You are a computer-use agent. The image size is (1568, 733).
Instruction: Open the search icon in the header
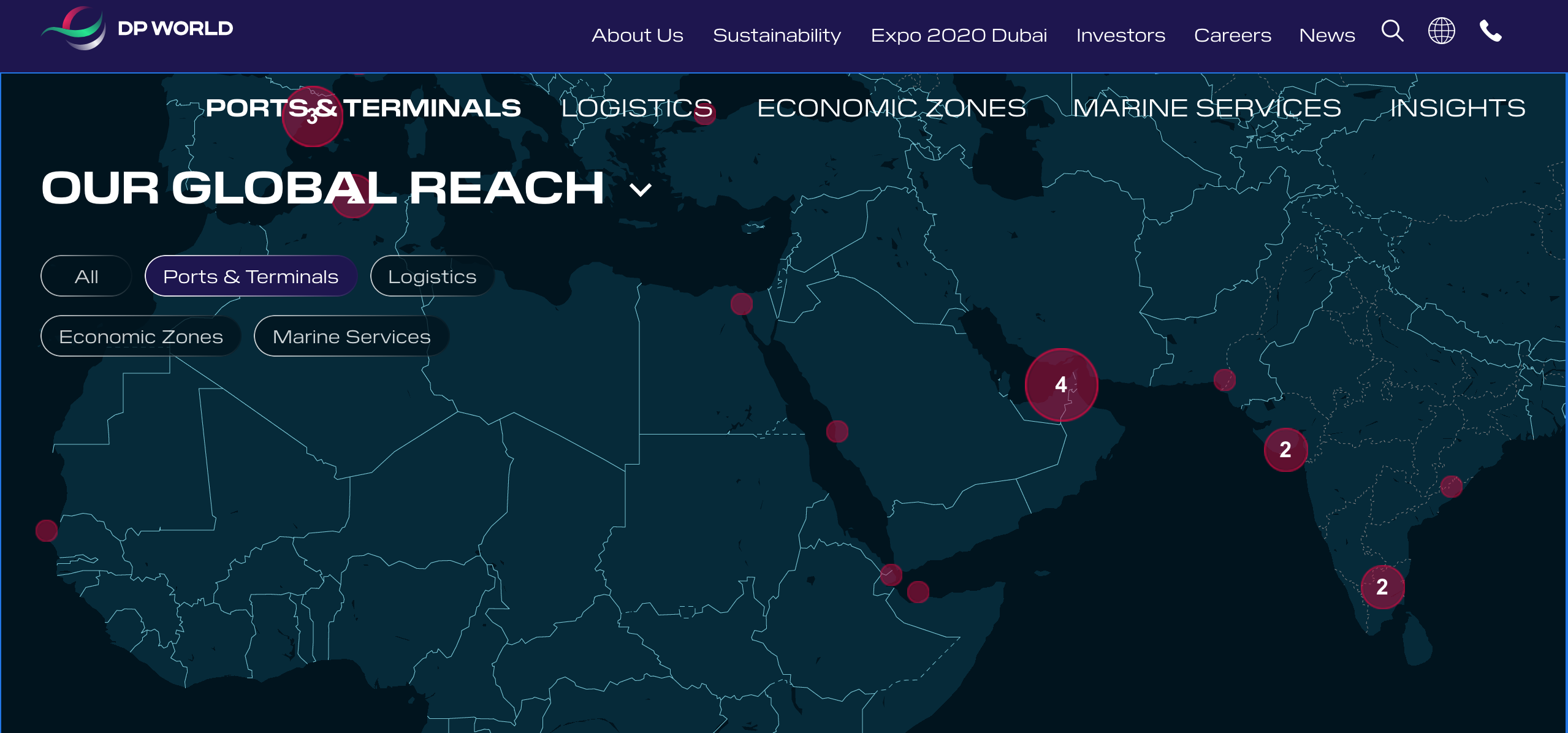pos(1392,31)
